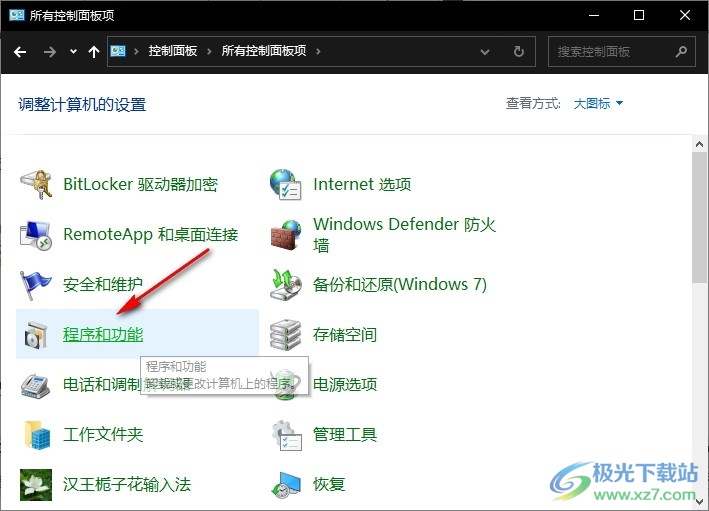Click the scrollbar down arrow
Viewport: 709px width, 511px height.
700,502
